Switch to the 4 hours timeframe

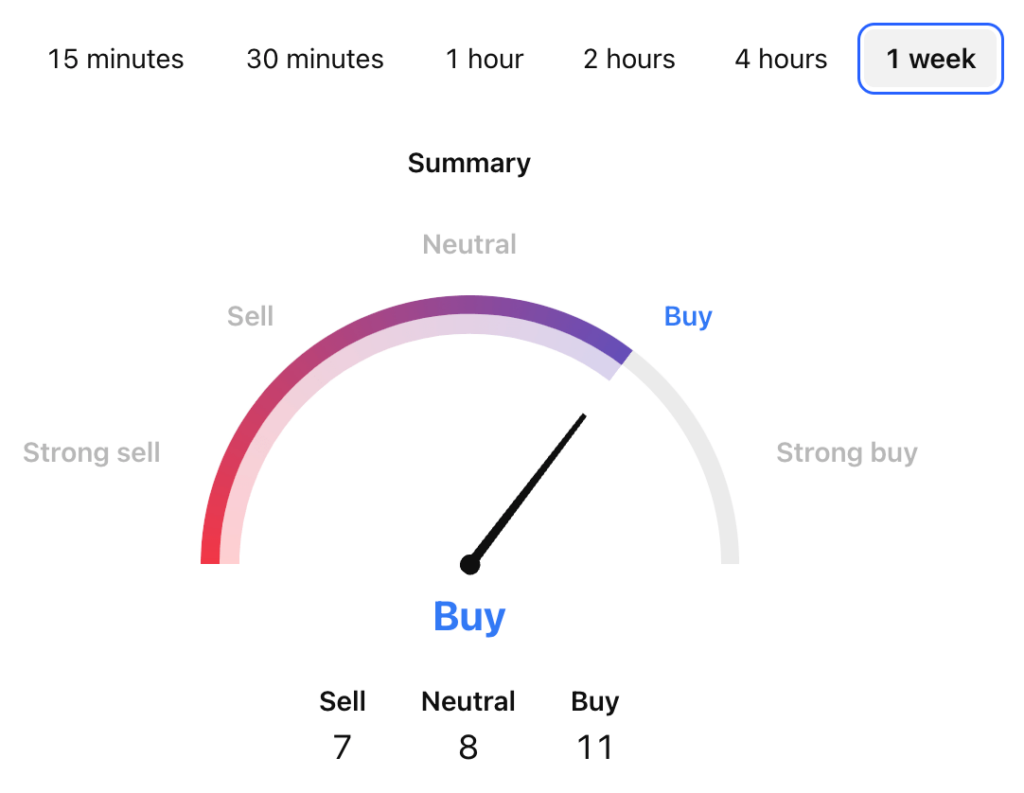781,59
